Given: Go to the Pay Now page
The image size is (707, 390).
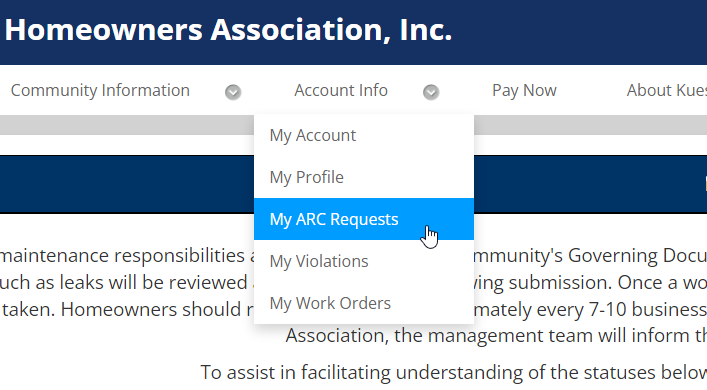Looking at the screenshot, I should pos(524,91).
